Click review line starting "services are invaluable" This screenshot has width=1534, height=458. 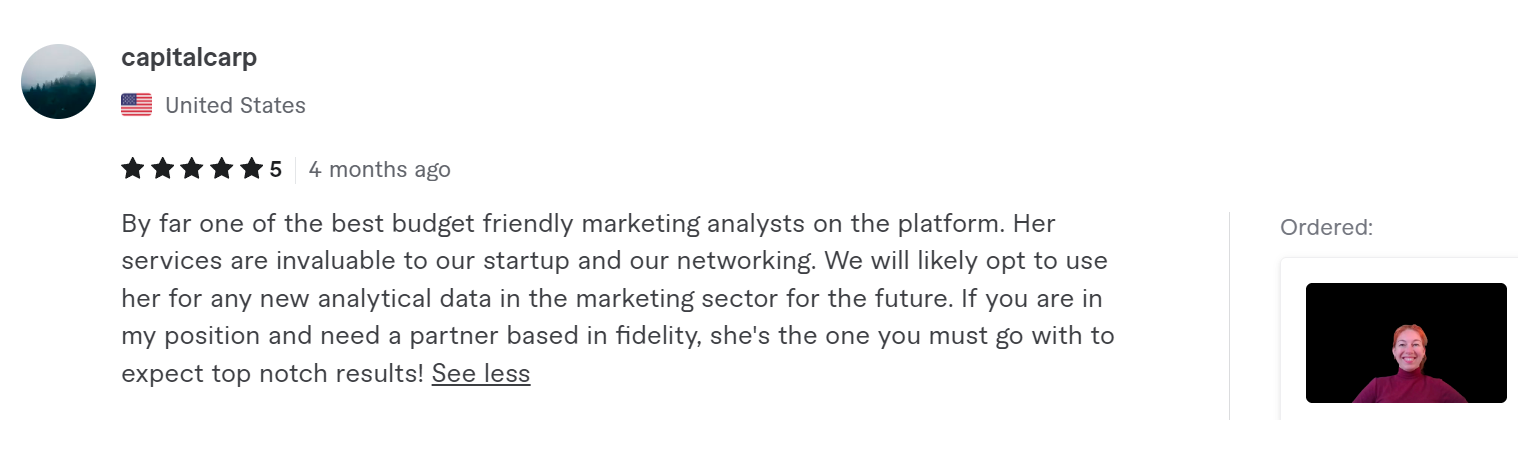614,261
